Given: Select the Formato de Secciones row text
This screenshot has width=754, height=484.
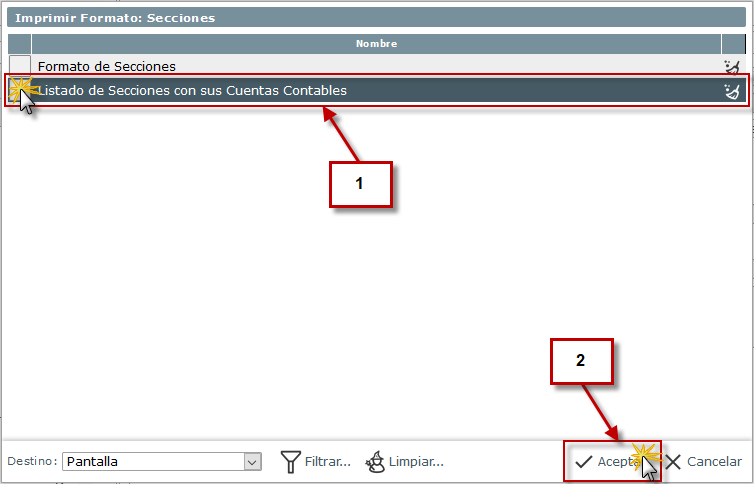Looking at the screenshot, I should [x=107, y=66].
